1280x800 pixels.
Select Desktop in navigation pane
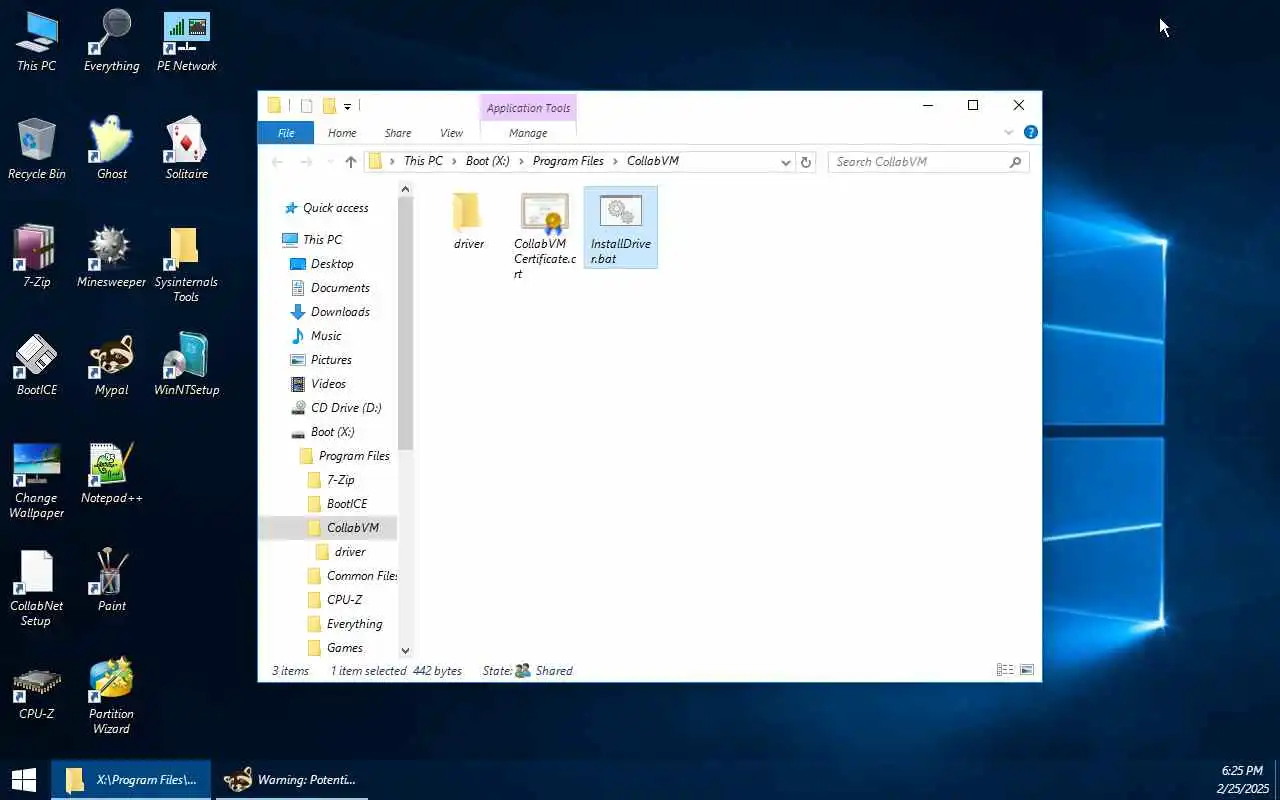pos(332,264)
